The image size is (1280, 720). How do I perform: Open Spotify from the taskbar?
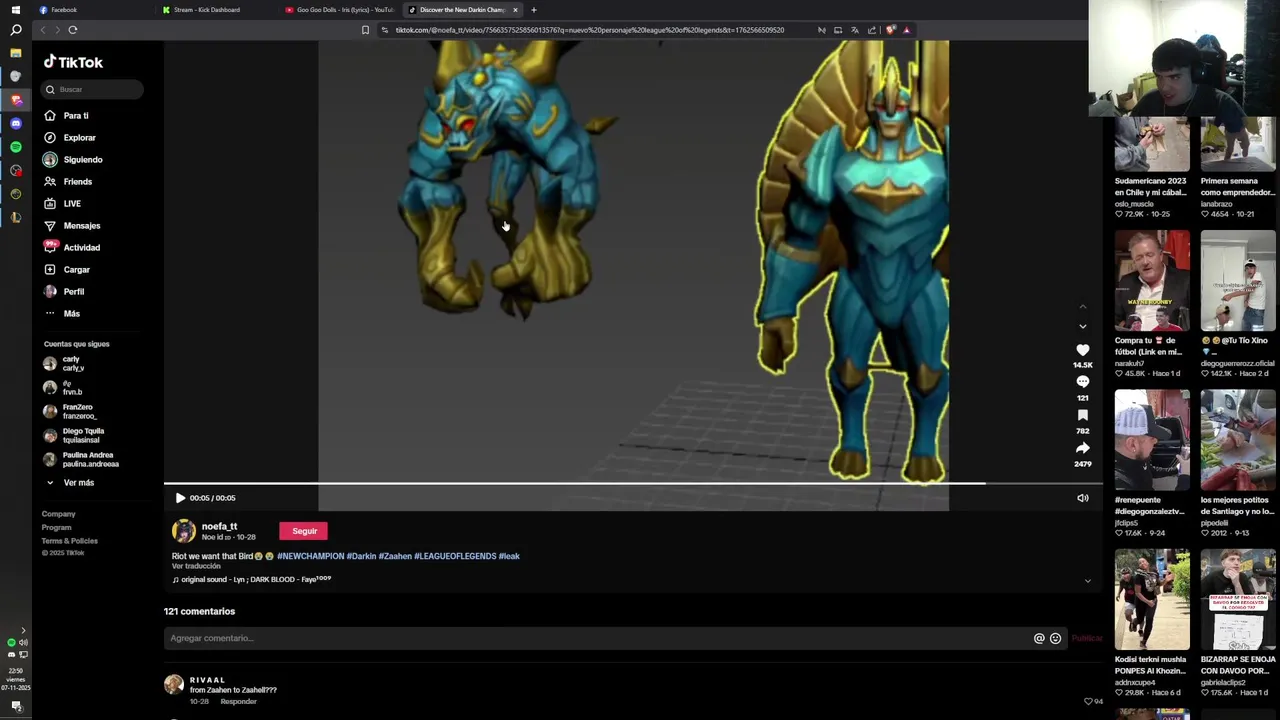15,147
